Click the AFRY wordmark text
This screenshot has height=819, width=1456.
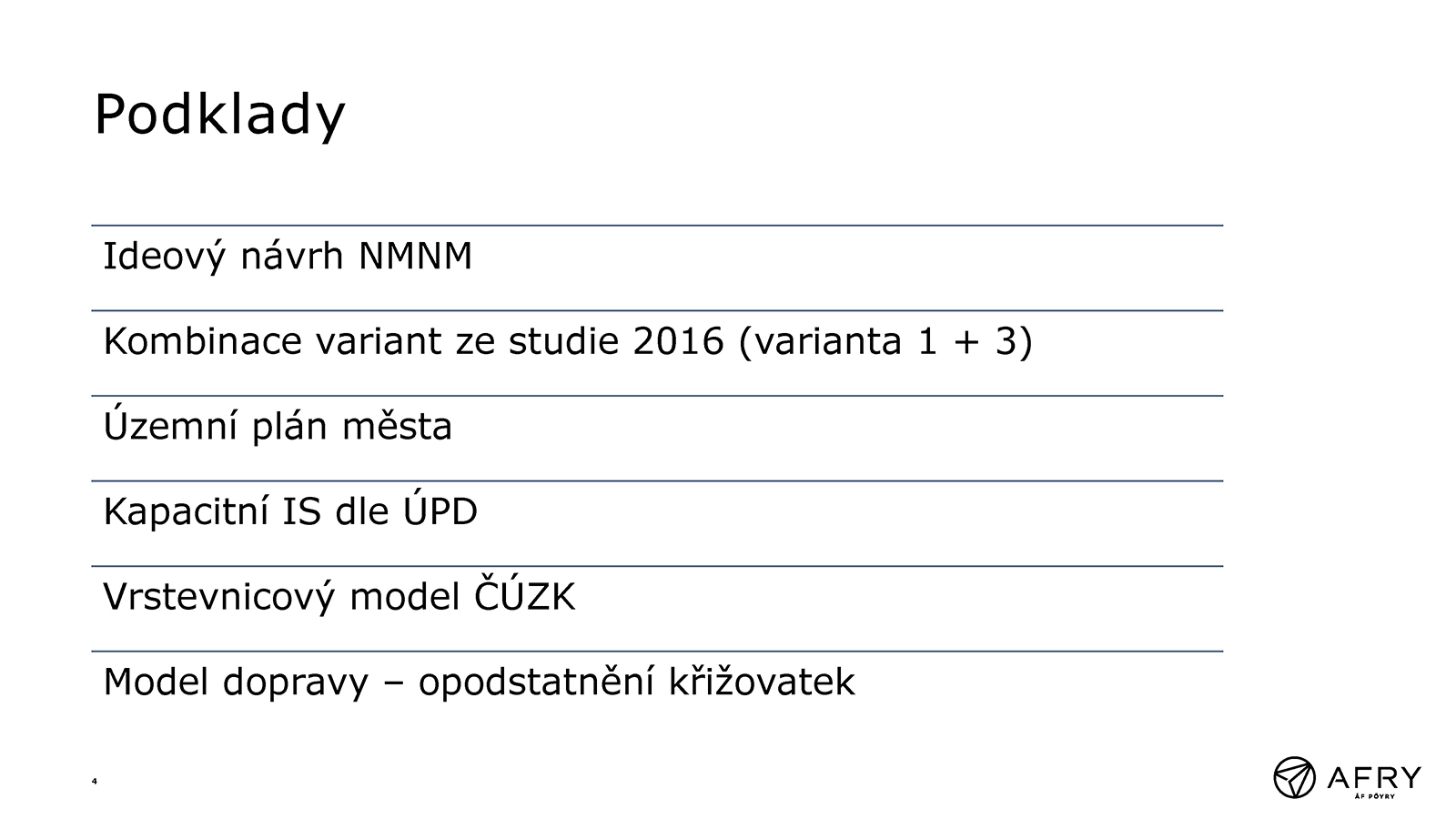[x=1372, y=777]
